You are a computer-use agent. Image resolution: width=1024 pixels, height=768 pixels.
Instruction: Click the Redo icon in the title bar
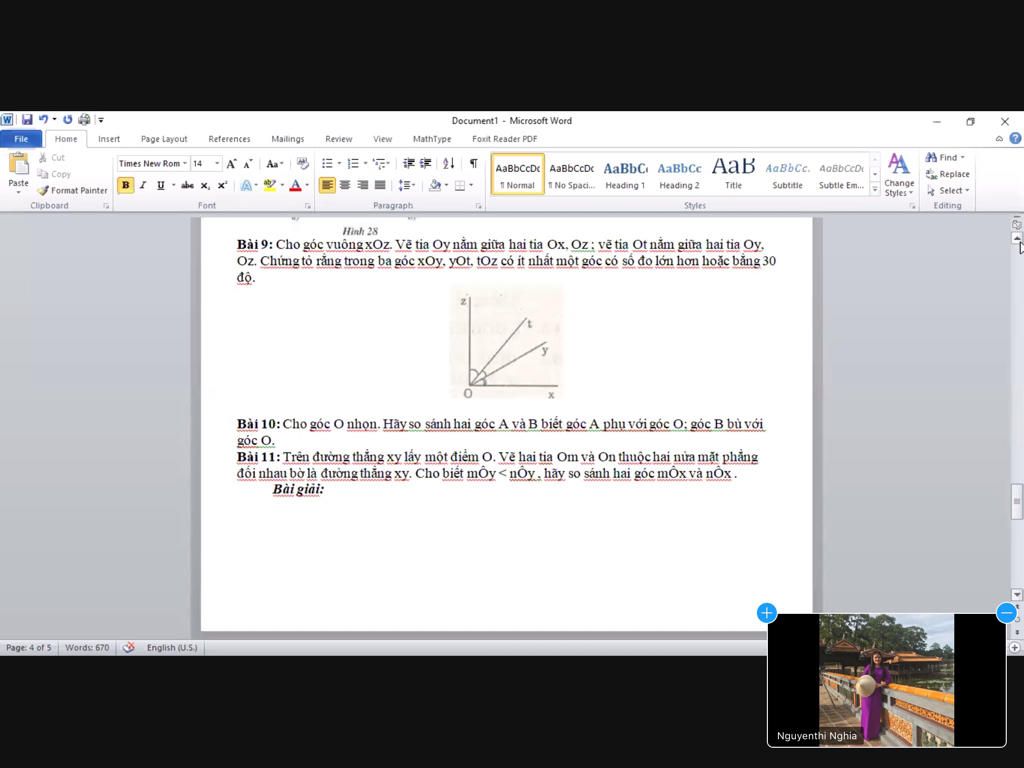click(x=67, y=120)
